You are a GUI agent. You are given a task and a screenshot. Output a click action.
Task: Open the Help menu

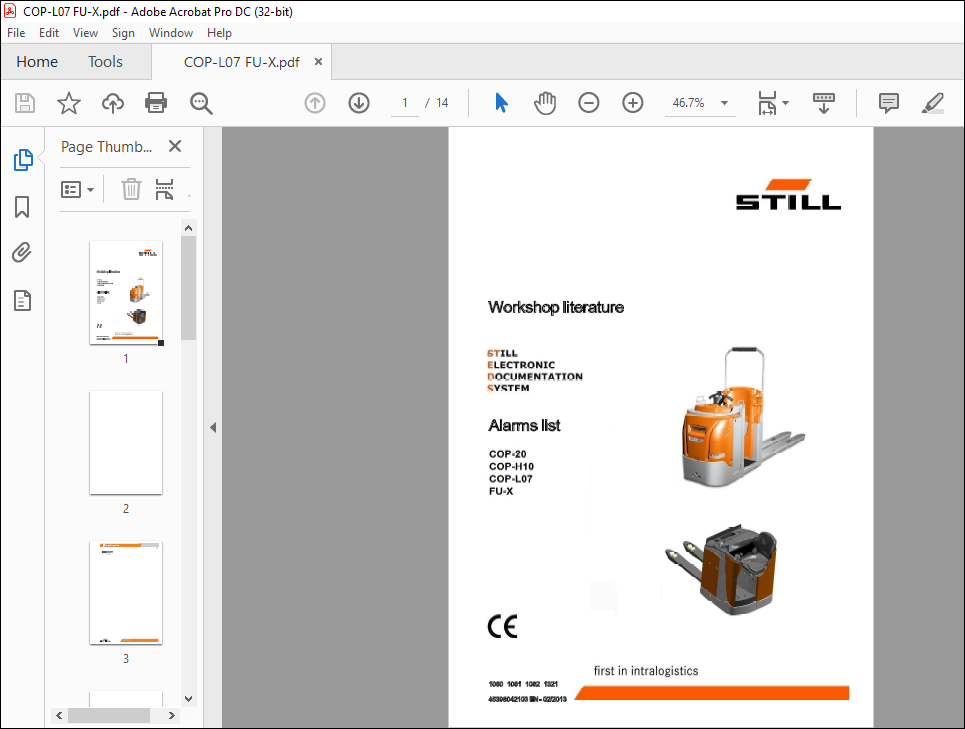pos(219,33)
